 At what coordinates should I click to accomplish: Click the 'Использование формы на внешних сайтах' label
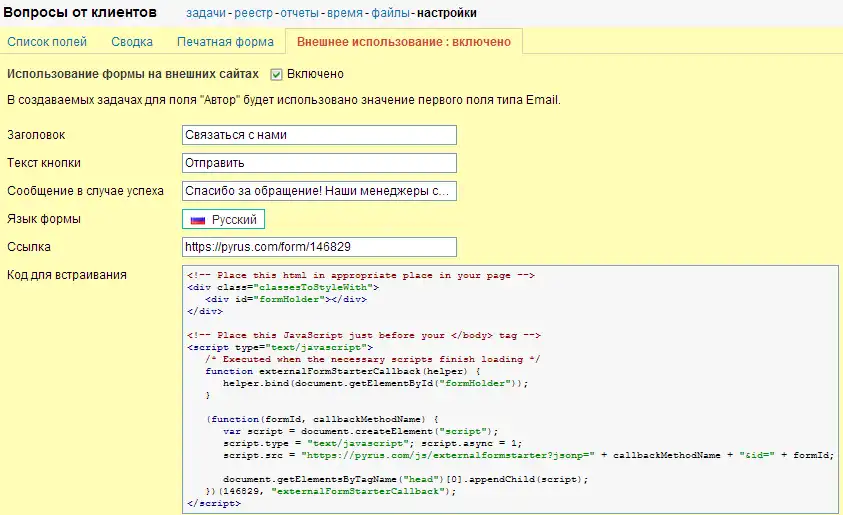coord(133,74)
